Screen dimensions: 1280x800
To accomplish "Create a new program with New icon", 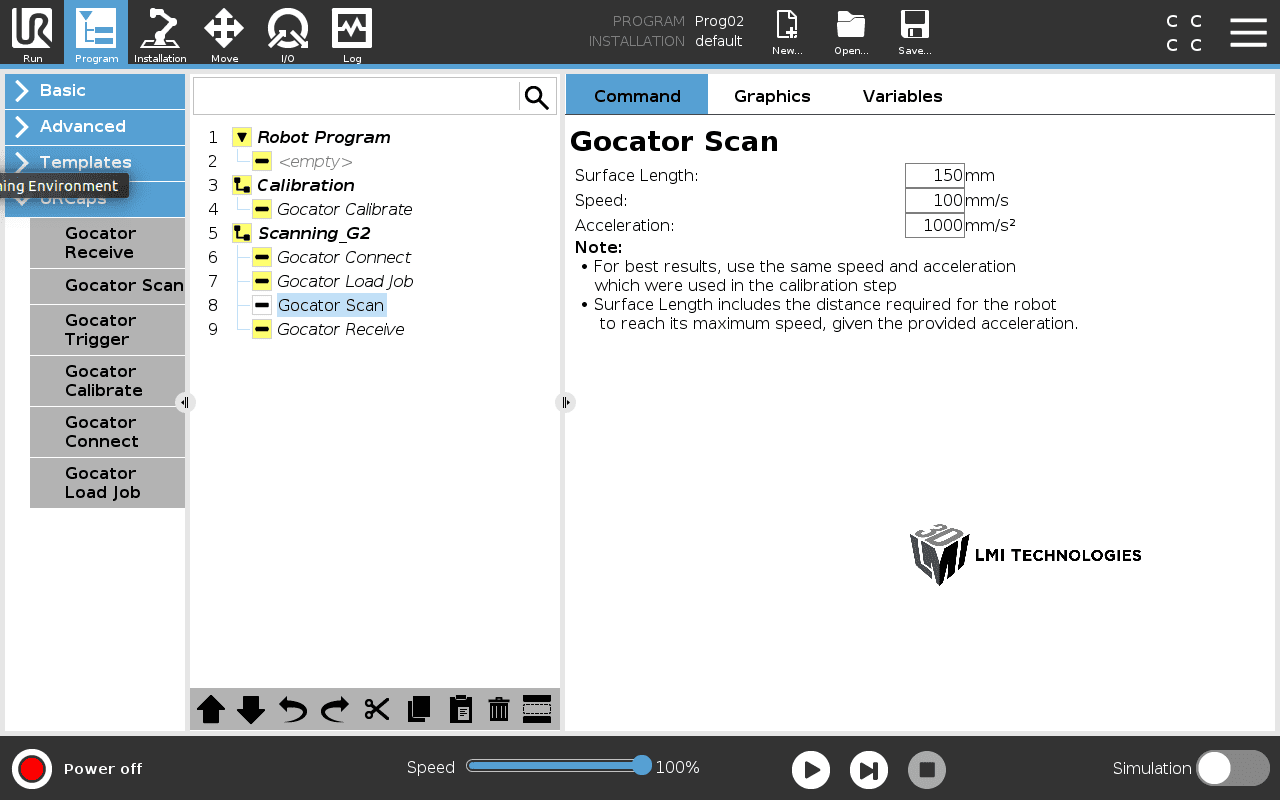I will (788, 33).
